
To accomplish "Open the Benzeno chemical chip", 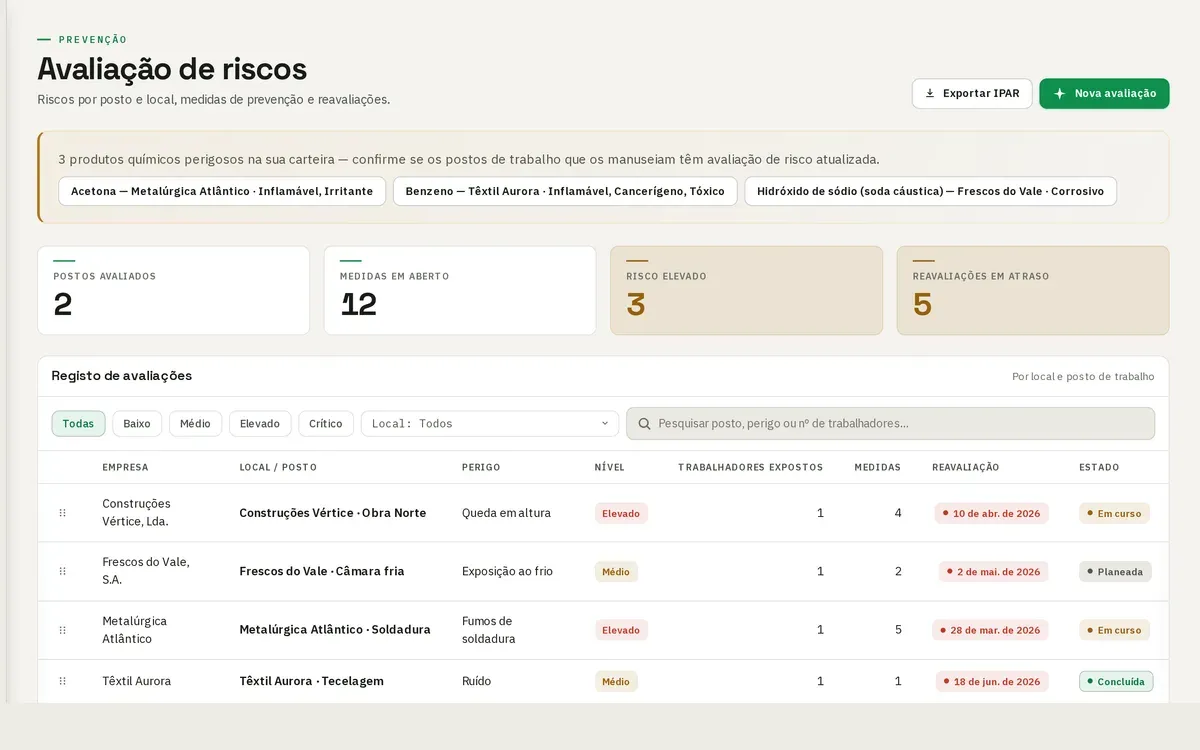I will (565, 191).
